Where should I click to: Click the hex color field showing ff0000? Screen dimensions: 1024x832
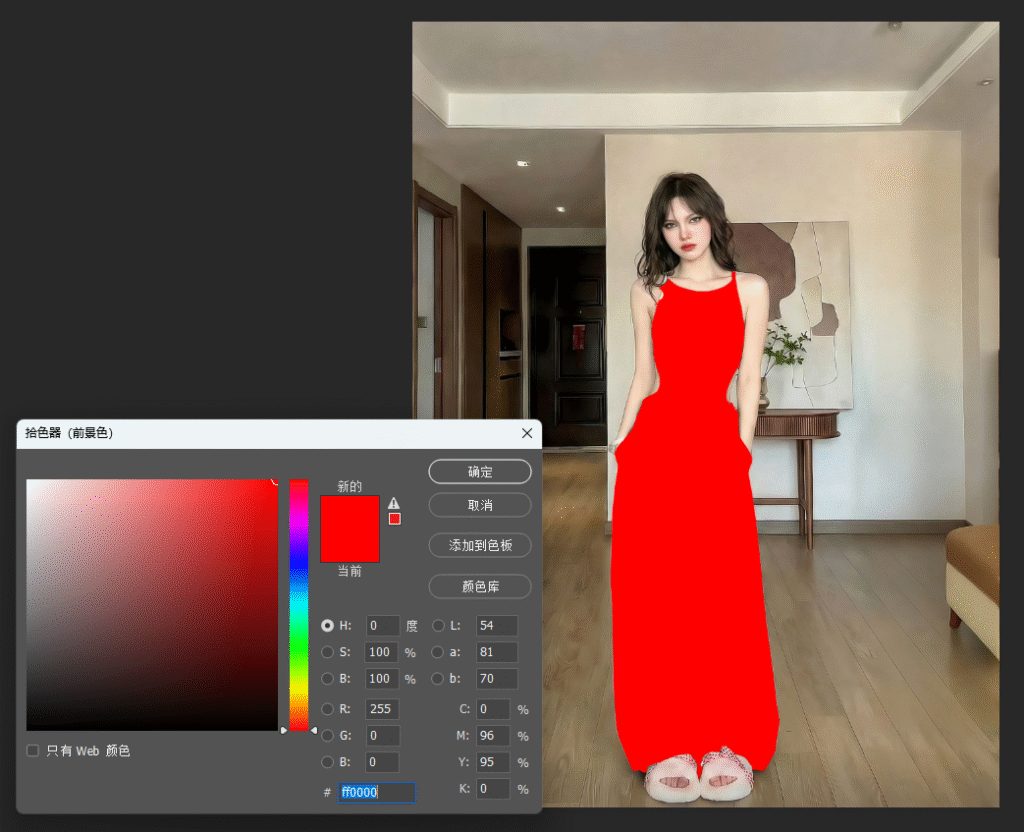click(x=376, y=792)
